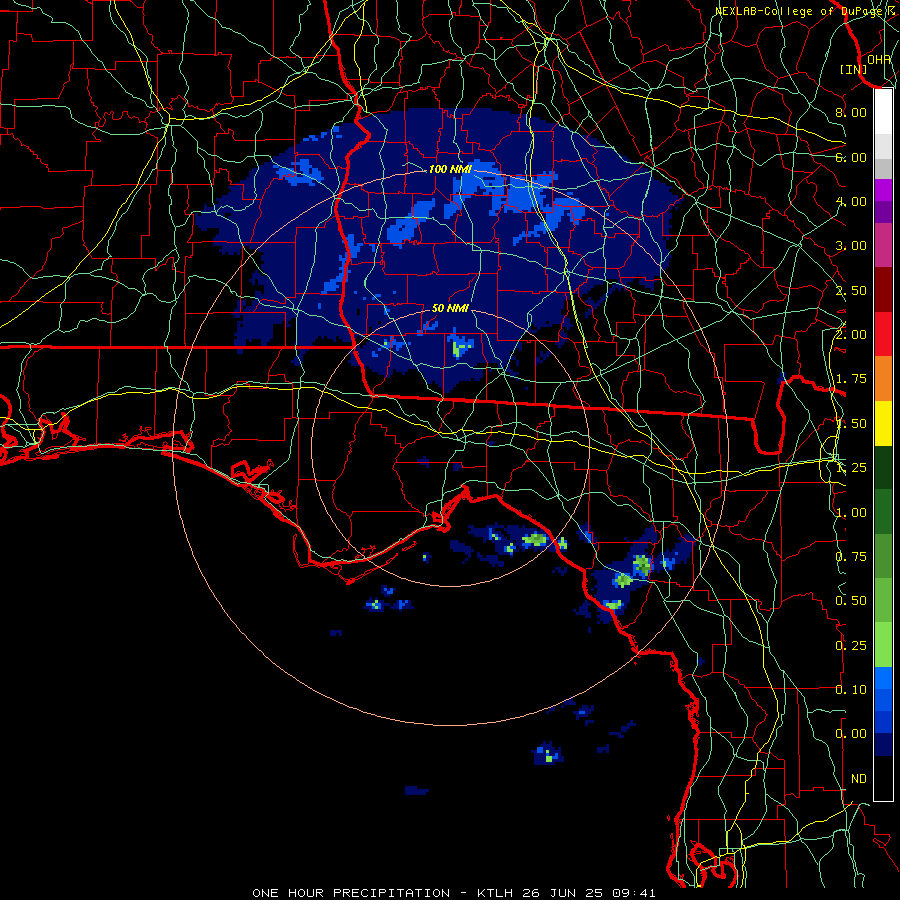Click the 0.00 legend value

851,734
